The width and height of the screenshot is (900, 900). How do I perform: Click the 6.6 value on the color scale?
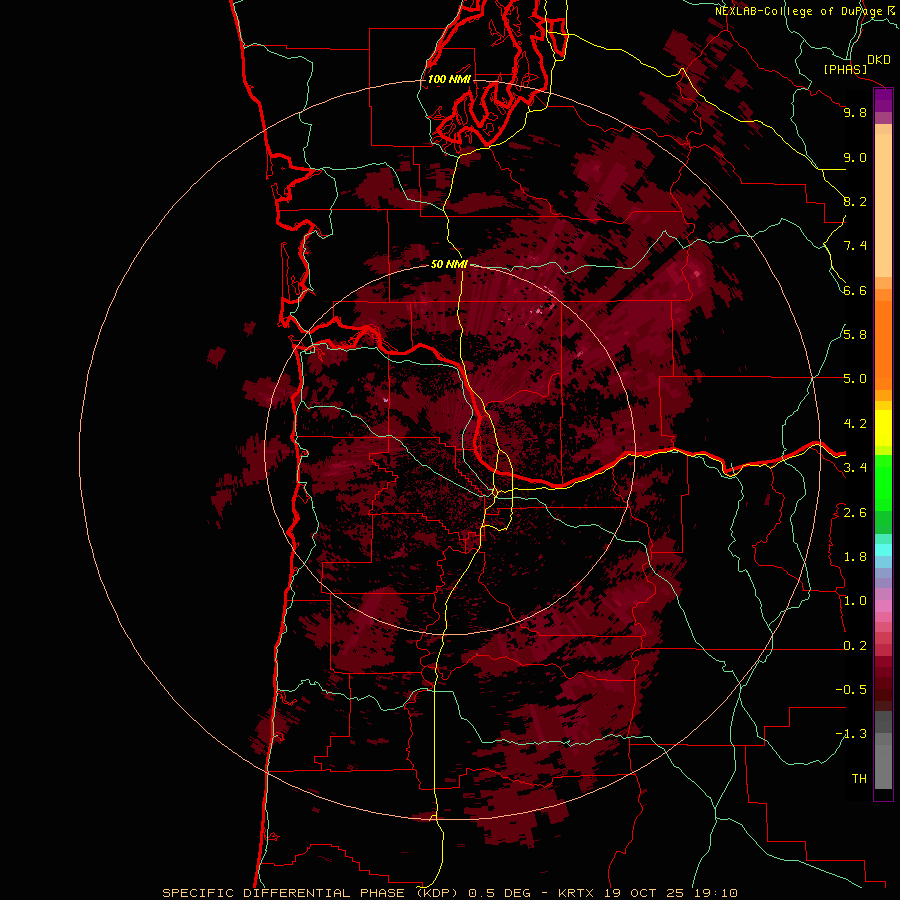pyautogui.click(x=855, y=290)
